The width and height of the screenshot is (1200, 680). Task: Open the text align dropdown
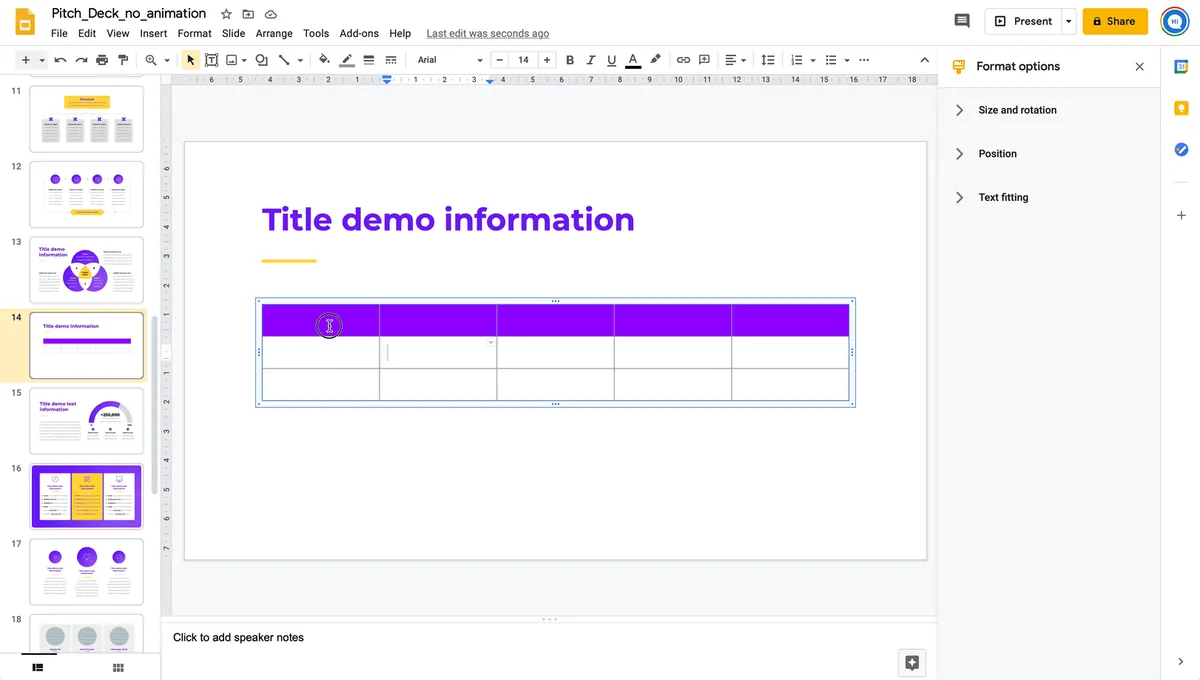point(735,60)
